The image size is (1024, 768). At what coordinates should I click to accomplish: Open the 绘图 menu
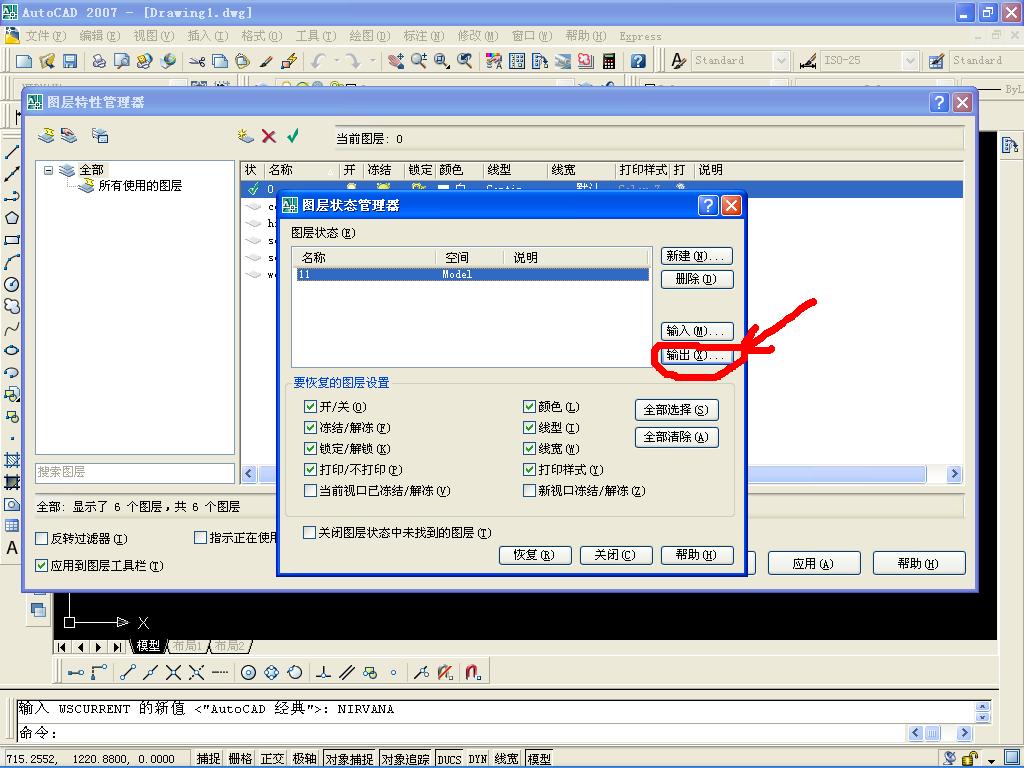click(x=370, y=36)
